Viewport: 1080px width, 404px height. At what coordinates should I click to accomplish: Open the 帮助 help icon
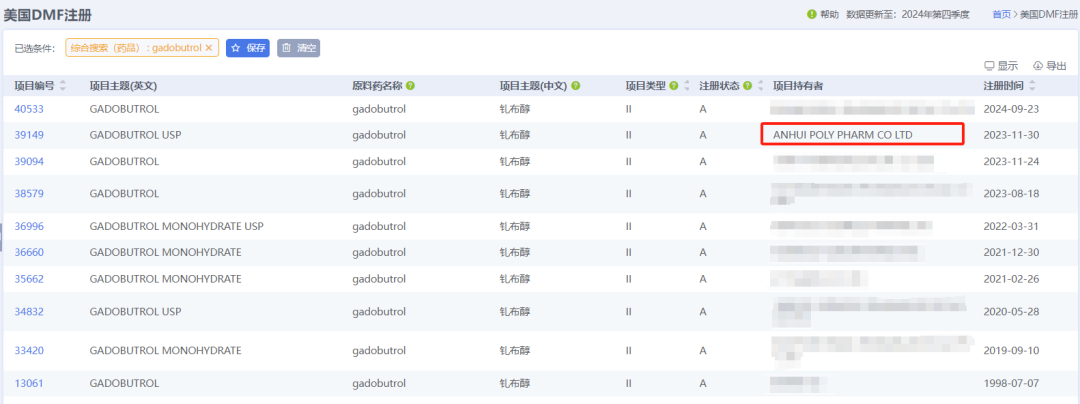pyautogui.click(x=812, y=14)
